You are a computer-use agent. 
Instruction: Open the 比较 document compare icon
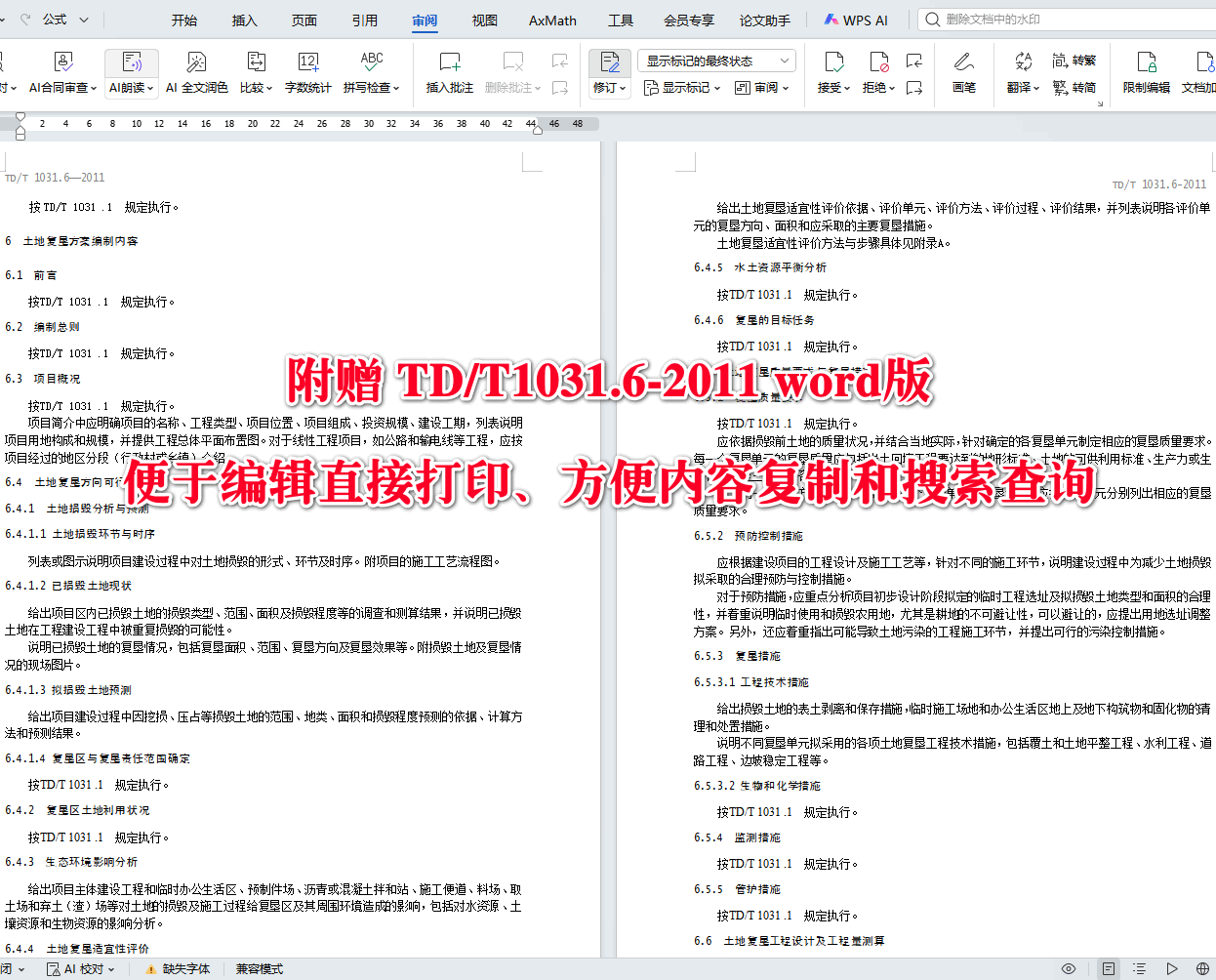coord(256,62)
